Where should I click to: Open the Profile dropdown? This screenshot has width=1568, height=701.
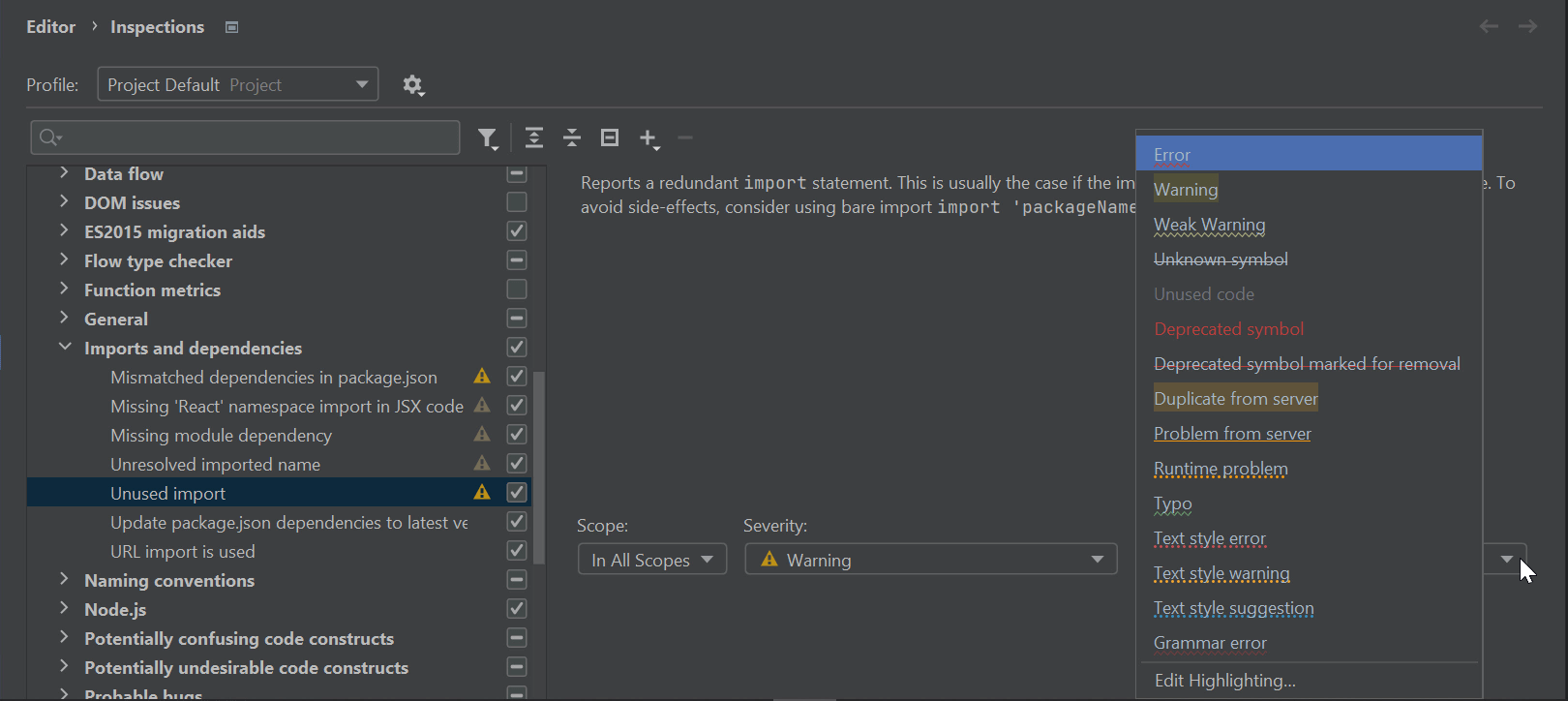pyautogui.click(x=237, y=84)
